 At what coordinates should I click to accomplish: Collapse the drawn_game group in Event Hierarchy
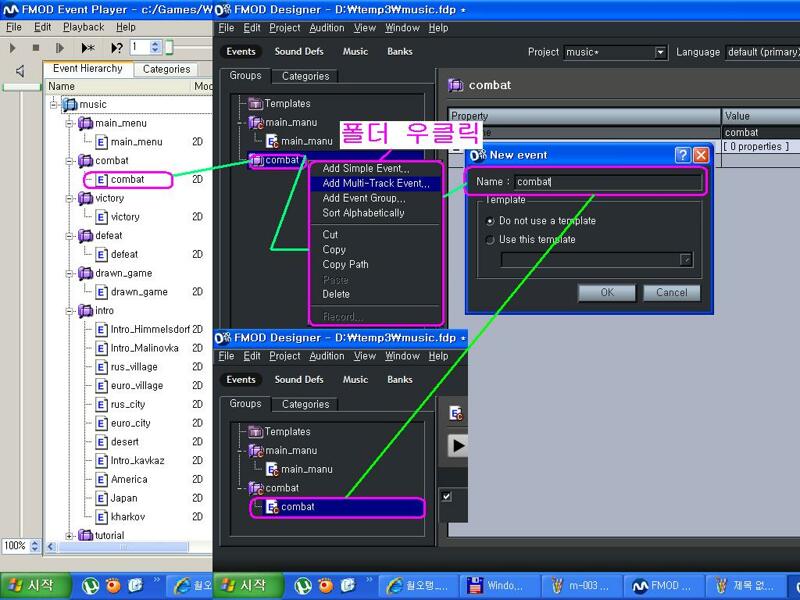tap(69, 273)
